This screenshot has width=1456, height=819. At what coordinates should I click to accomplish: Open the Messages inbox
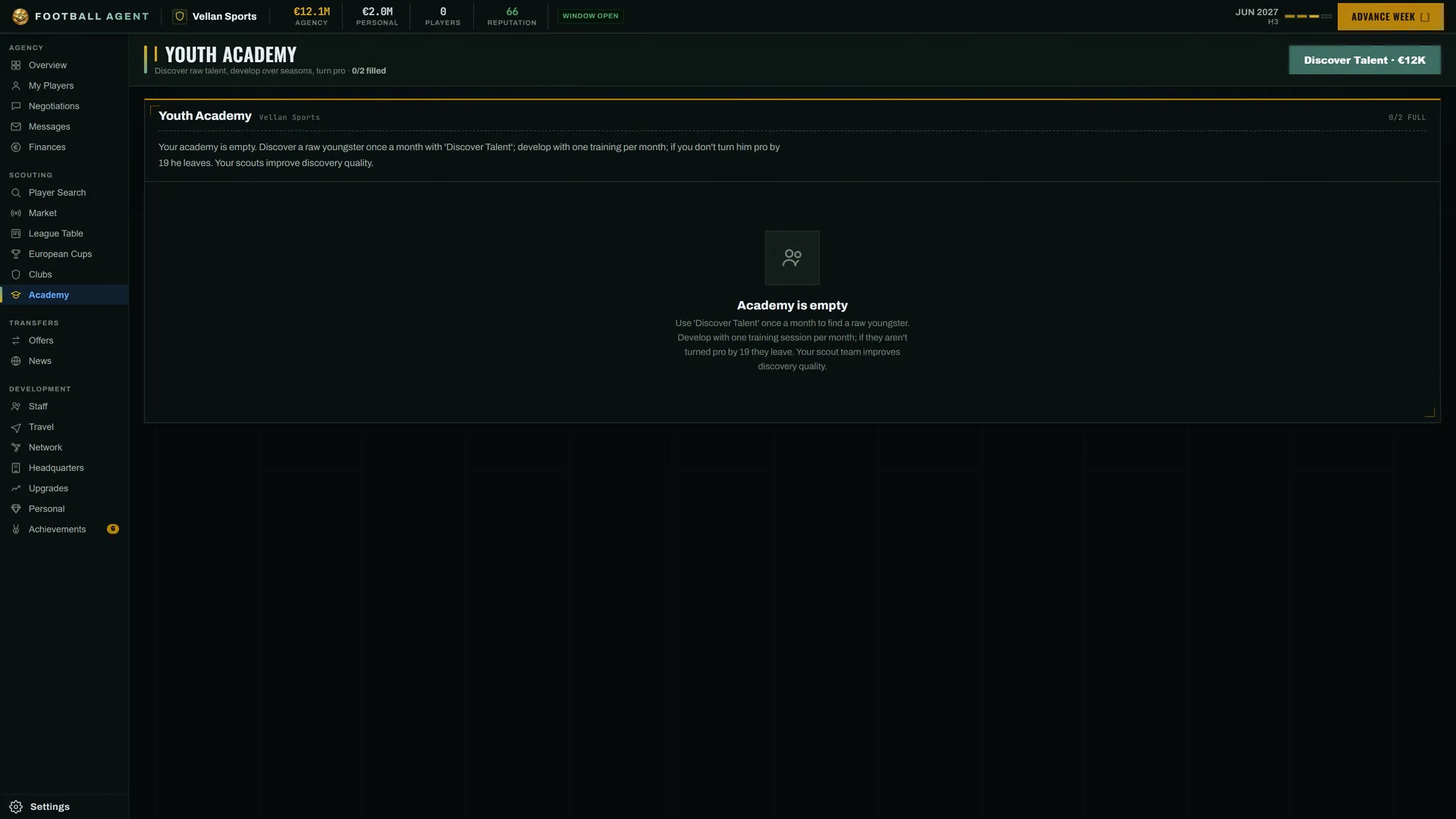64,127
